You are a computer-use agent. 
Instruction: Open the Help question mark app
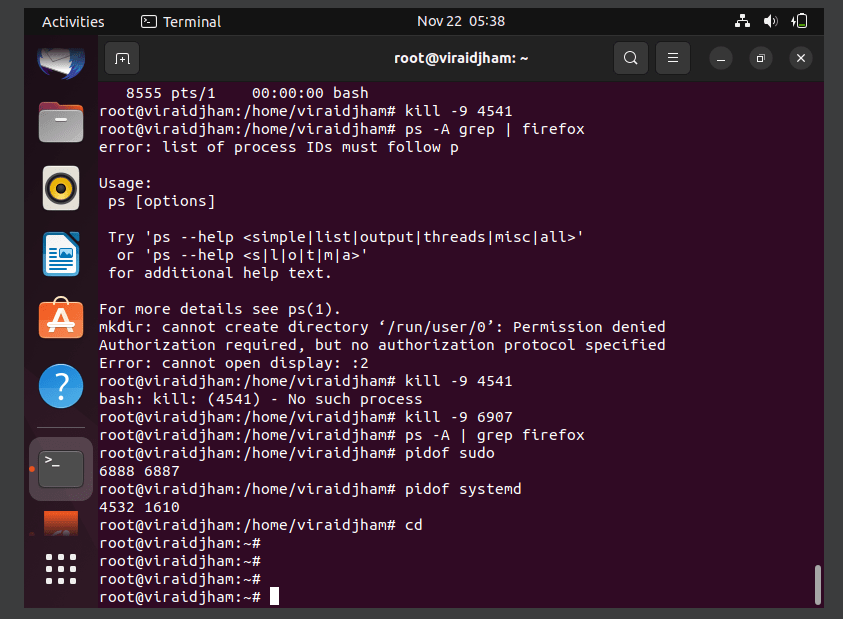(61, 386)
